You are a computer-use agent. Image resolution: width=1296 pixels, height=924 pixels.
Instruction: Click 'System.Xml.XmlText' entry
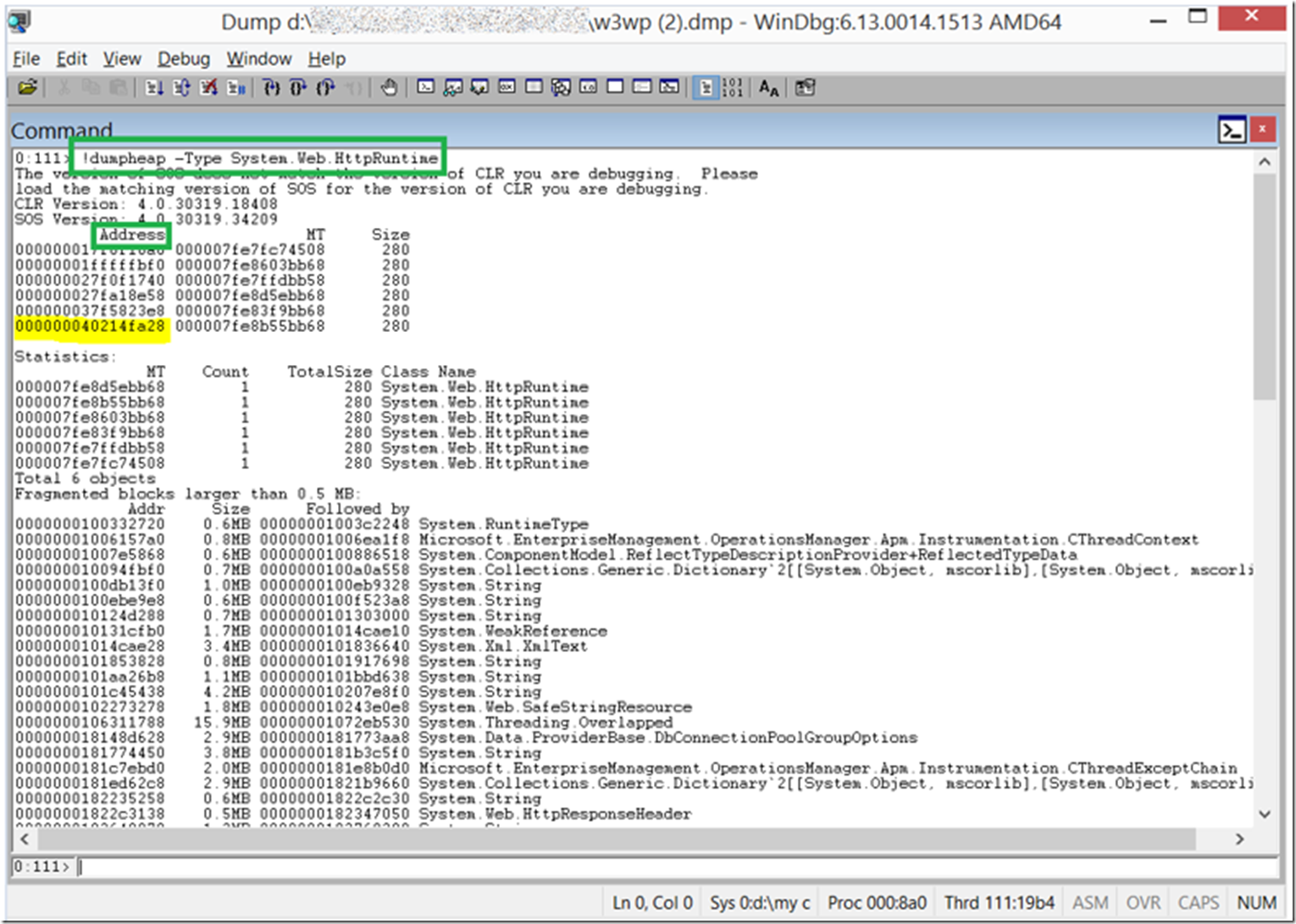[503, 646]
